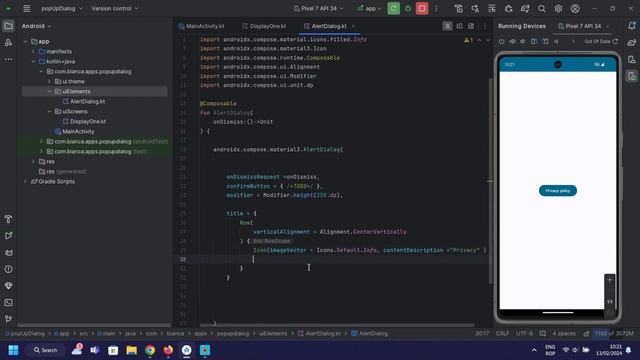
Task: Rerun the app with the green button
Action: (x=393, y=8)
